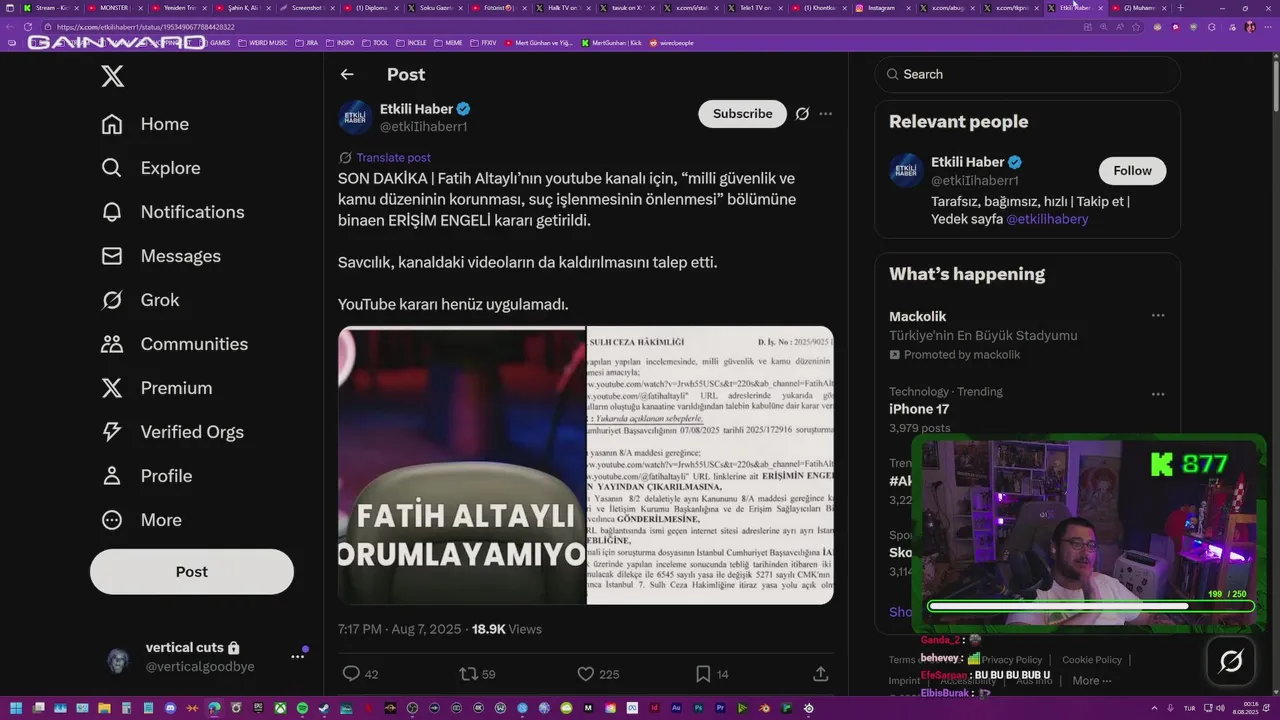
Task: Switch to the Screenshot browser tab
Action: (305, 8)
